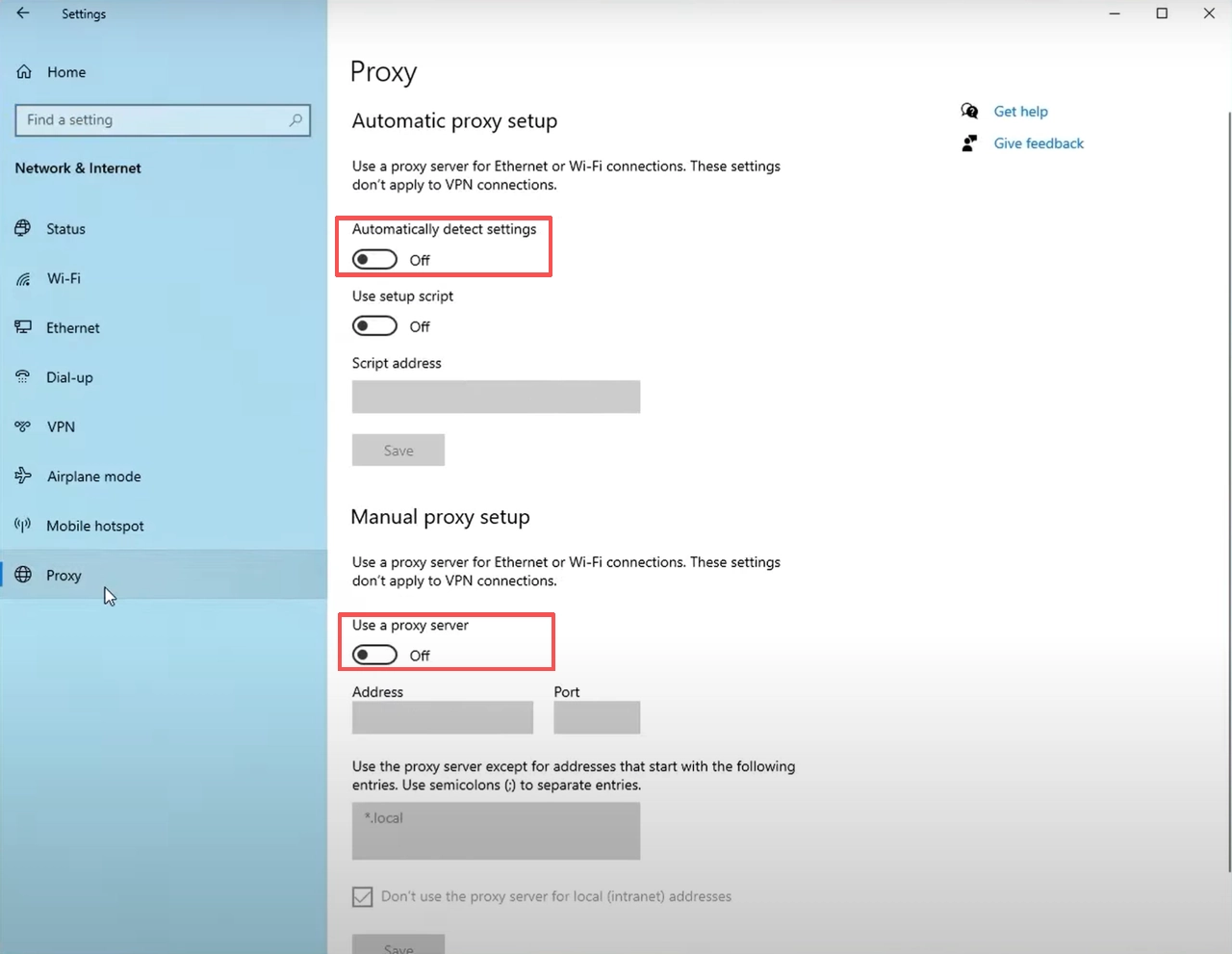Click the Ethernet icon in sidebar
The height and width of the screenshot is (954, 1232).
click(22, 327)
